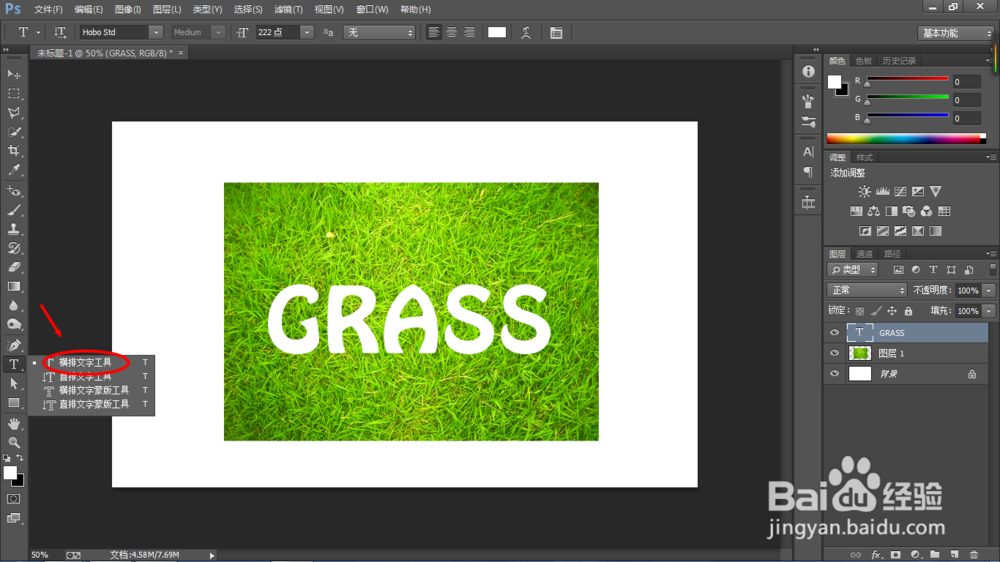Click the red R channel slider

click(x=907, y=79)
